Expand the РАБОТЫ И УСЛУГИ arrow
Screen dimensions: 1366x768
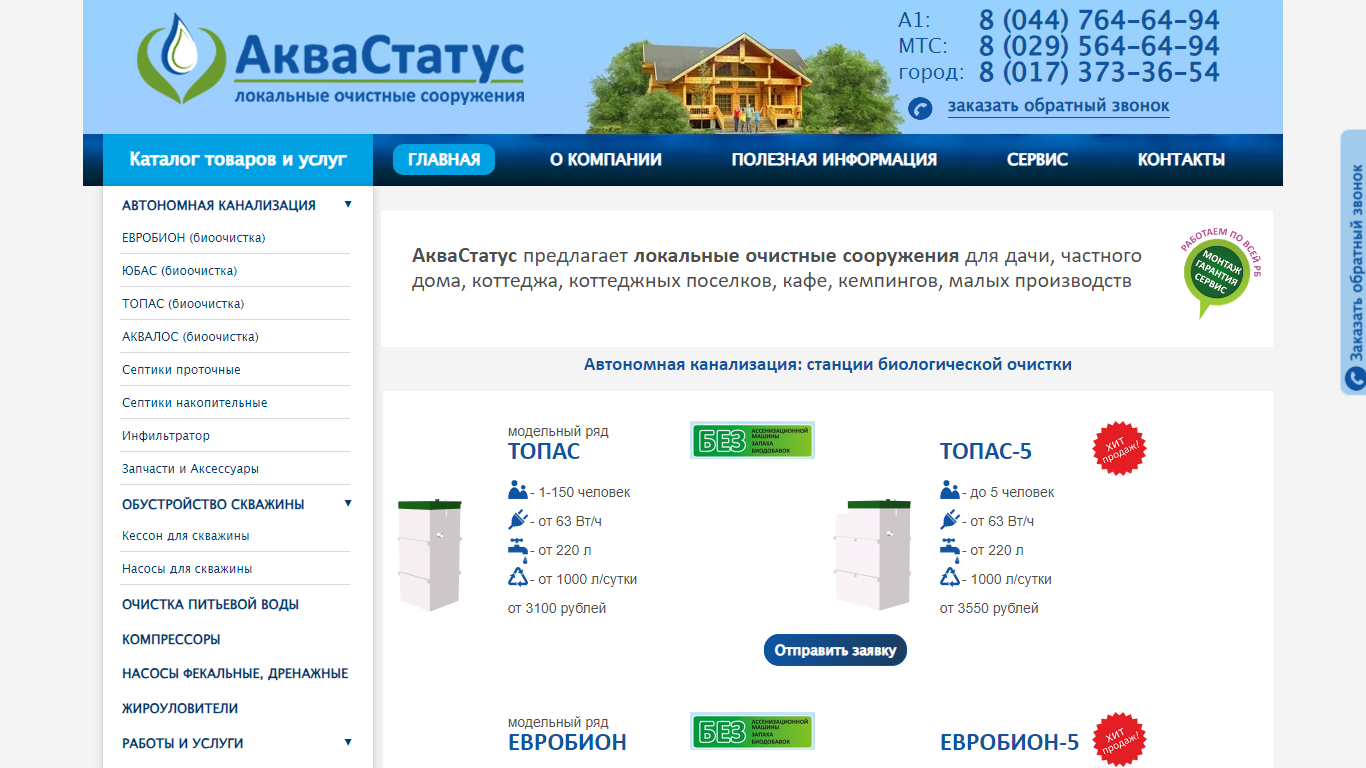348,742
